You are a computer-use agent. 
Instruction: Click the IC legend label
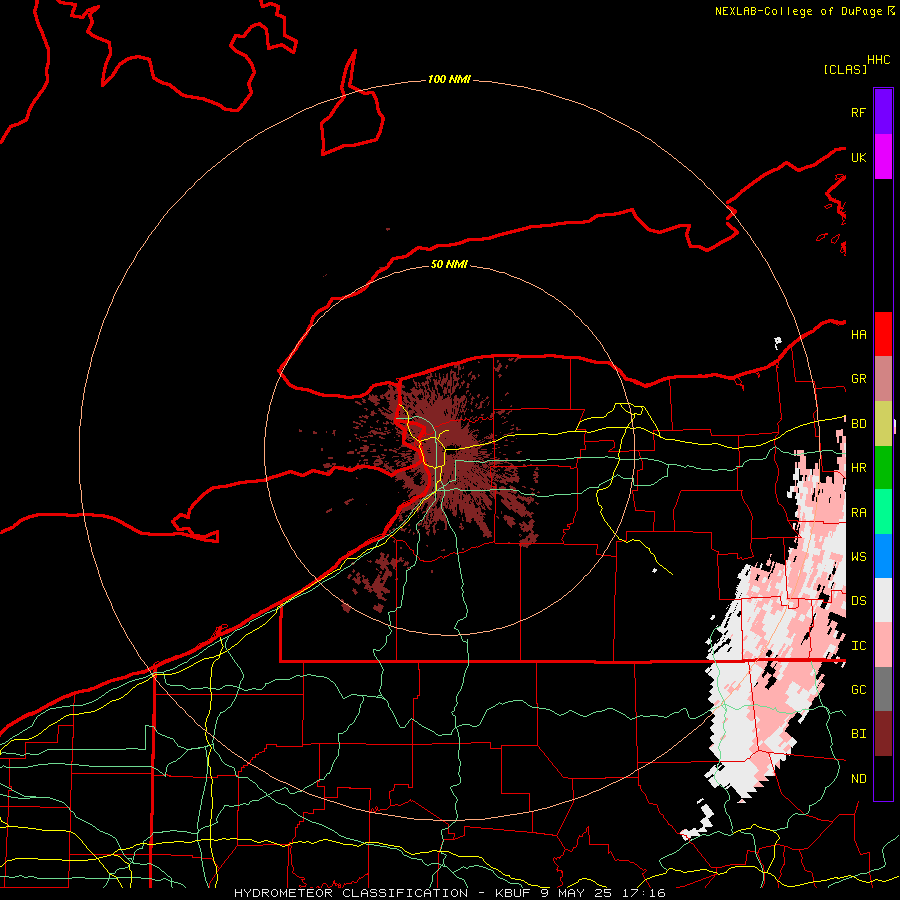point(858,646)
